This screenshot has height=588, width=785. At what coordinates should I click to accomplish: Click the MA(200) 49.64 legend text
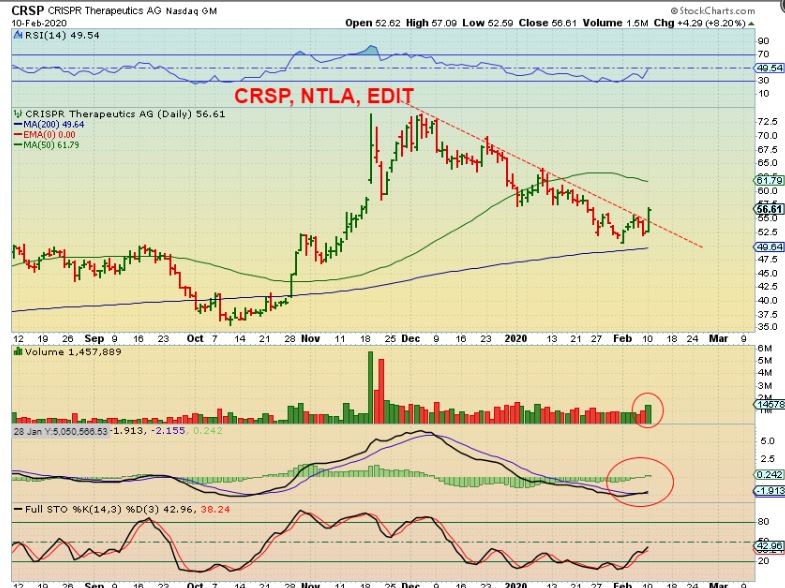tap(54, 125)
